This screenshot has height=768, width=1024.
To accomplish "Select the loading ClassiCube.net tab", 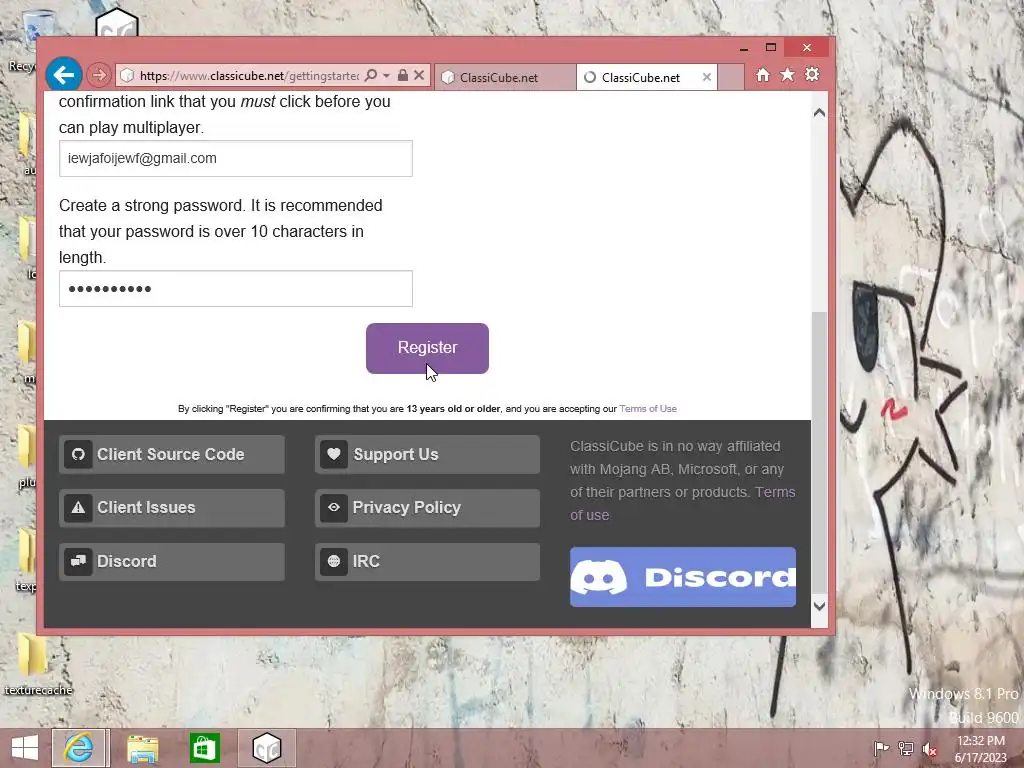I will (640, 77).
